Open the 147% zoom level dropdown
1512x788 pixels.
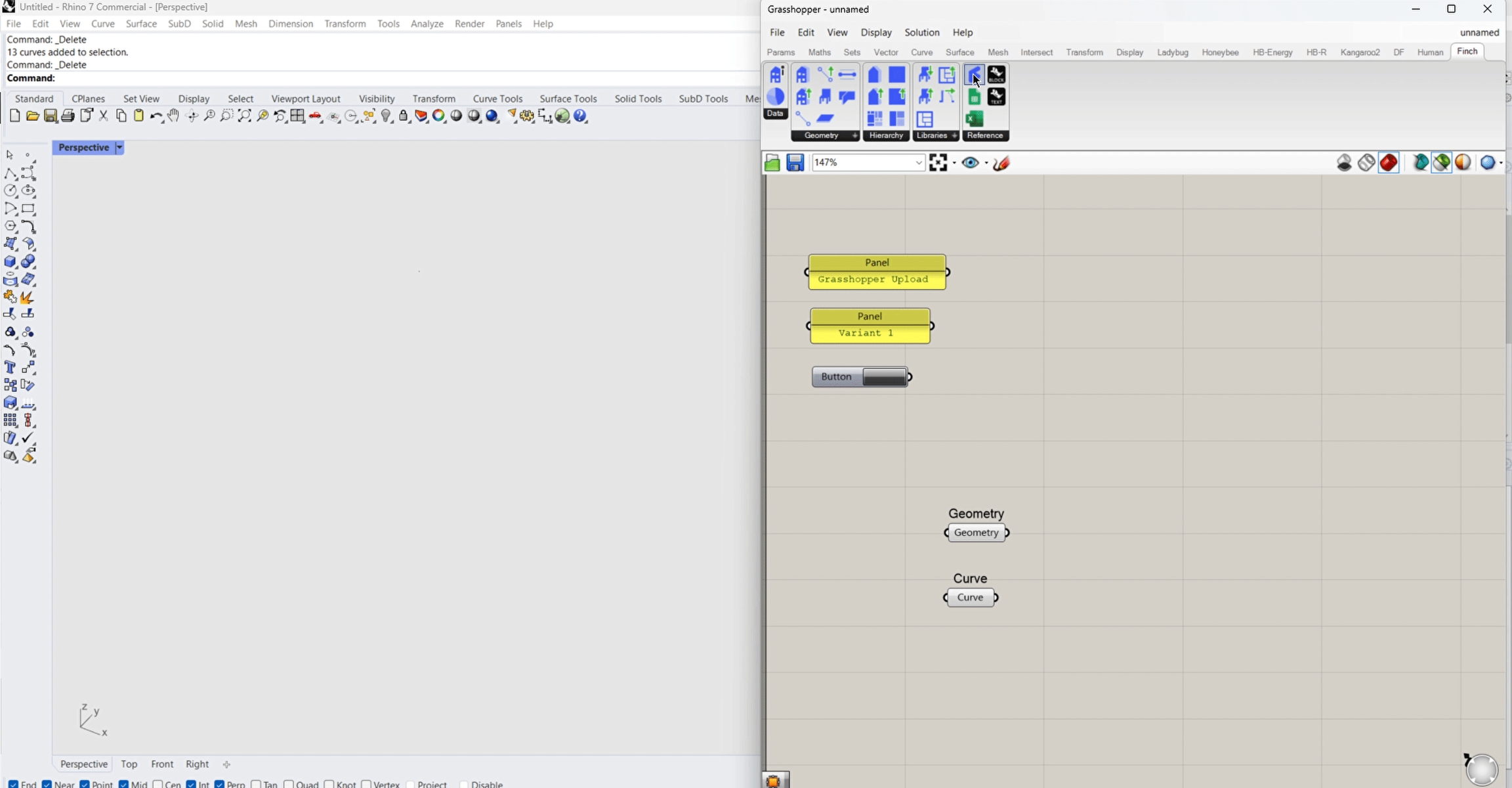coord(919,163)
